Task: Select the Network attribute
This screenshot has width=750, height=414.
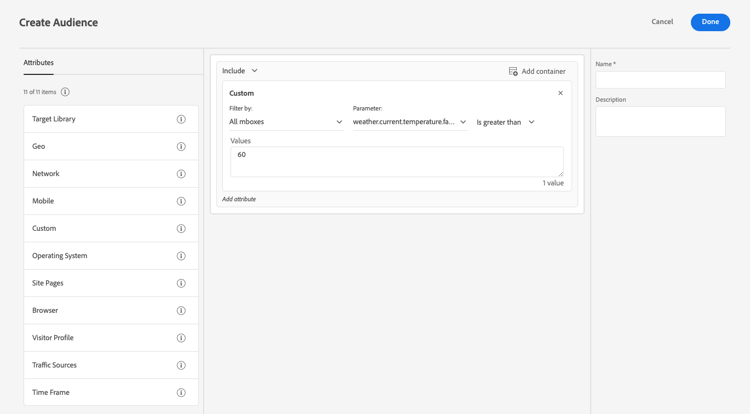Action: tap(111, 174)
